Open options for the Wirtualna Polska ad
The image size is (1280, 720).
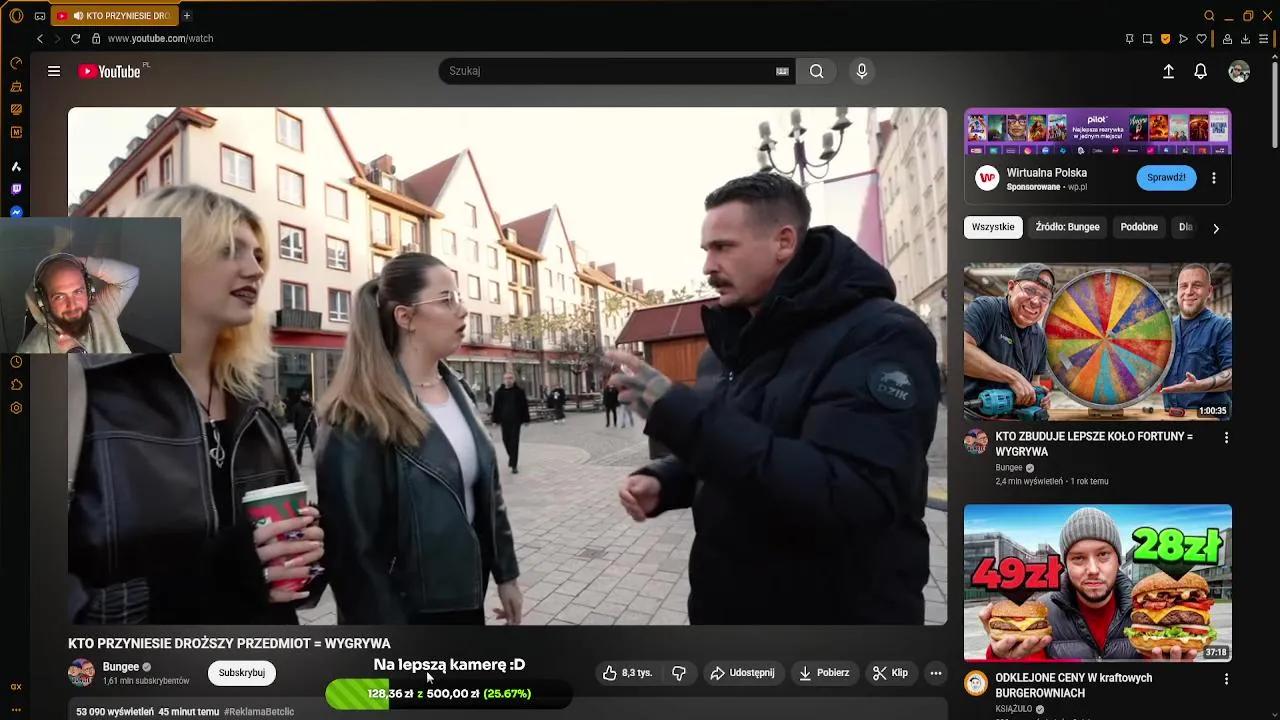[x=1214, y=178]
